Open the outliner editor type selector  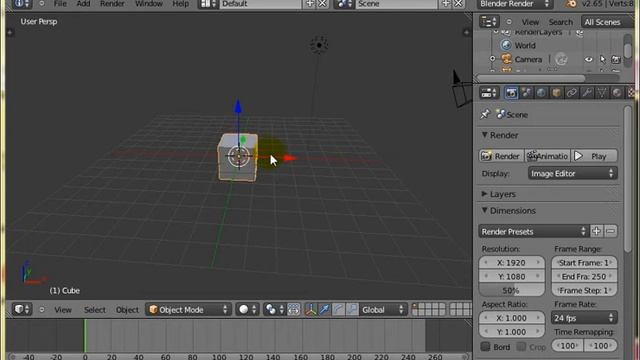click(x=489, y=22)
